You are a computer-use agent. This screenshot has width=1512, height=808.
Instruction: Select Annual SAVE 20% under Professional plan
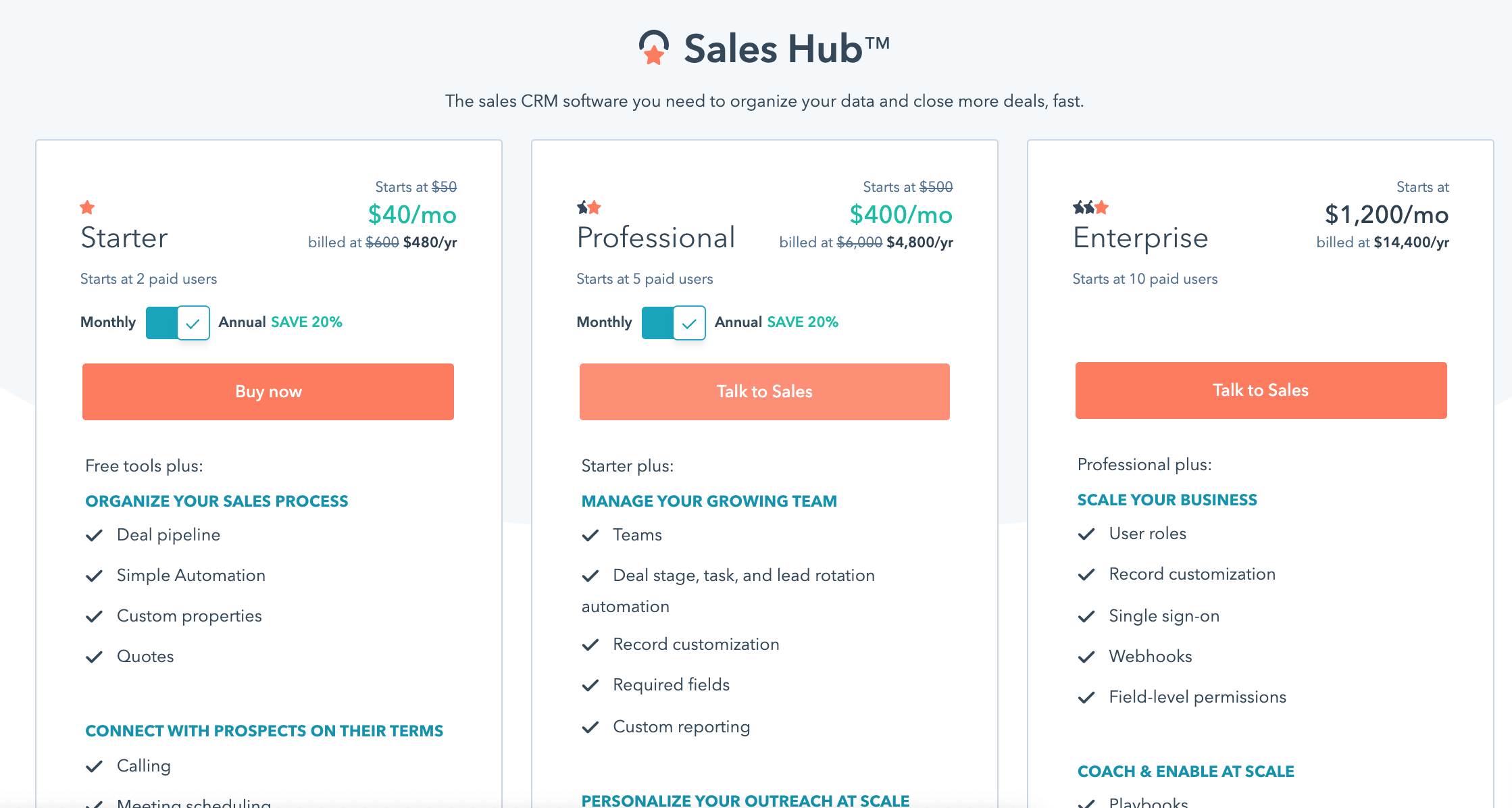[776, 322]
